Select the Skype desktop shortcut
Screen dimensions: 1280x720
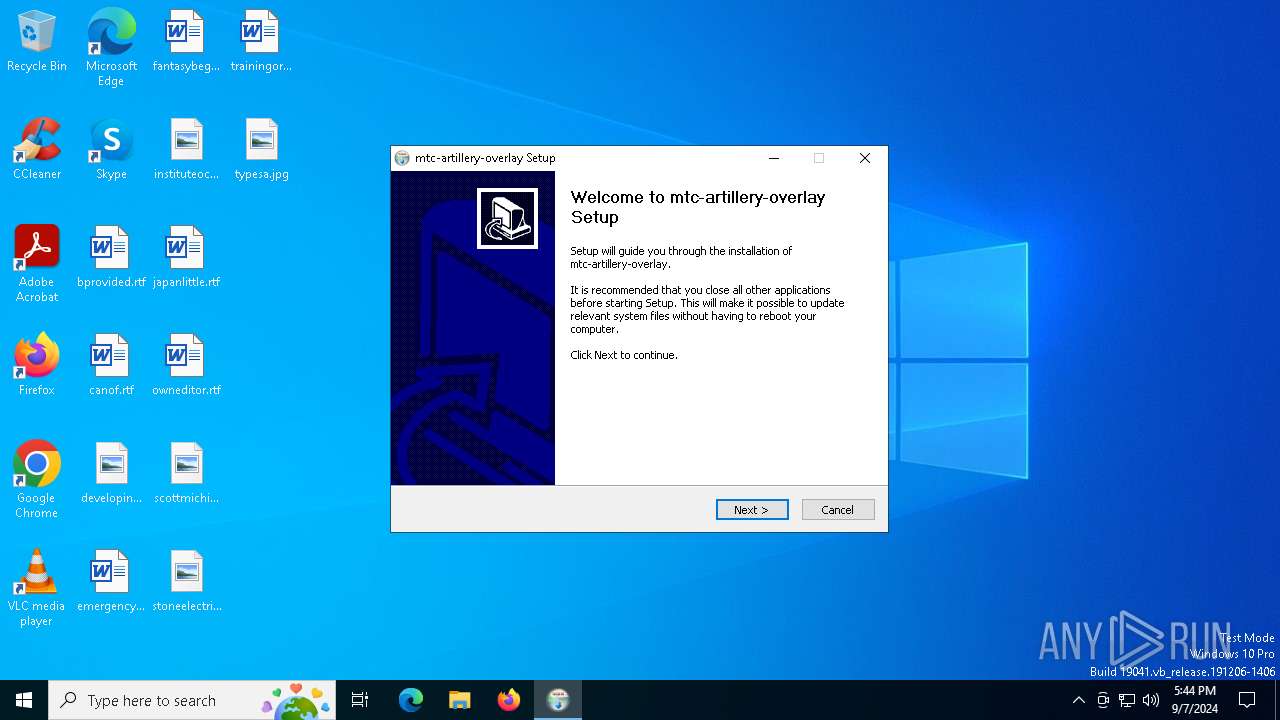[111, 149]
